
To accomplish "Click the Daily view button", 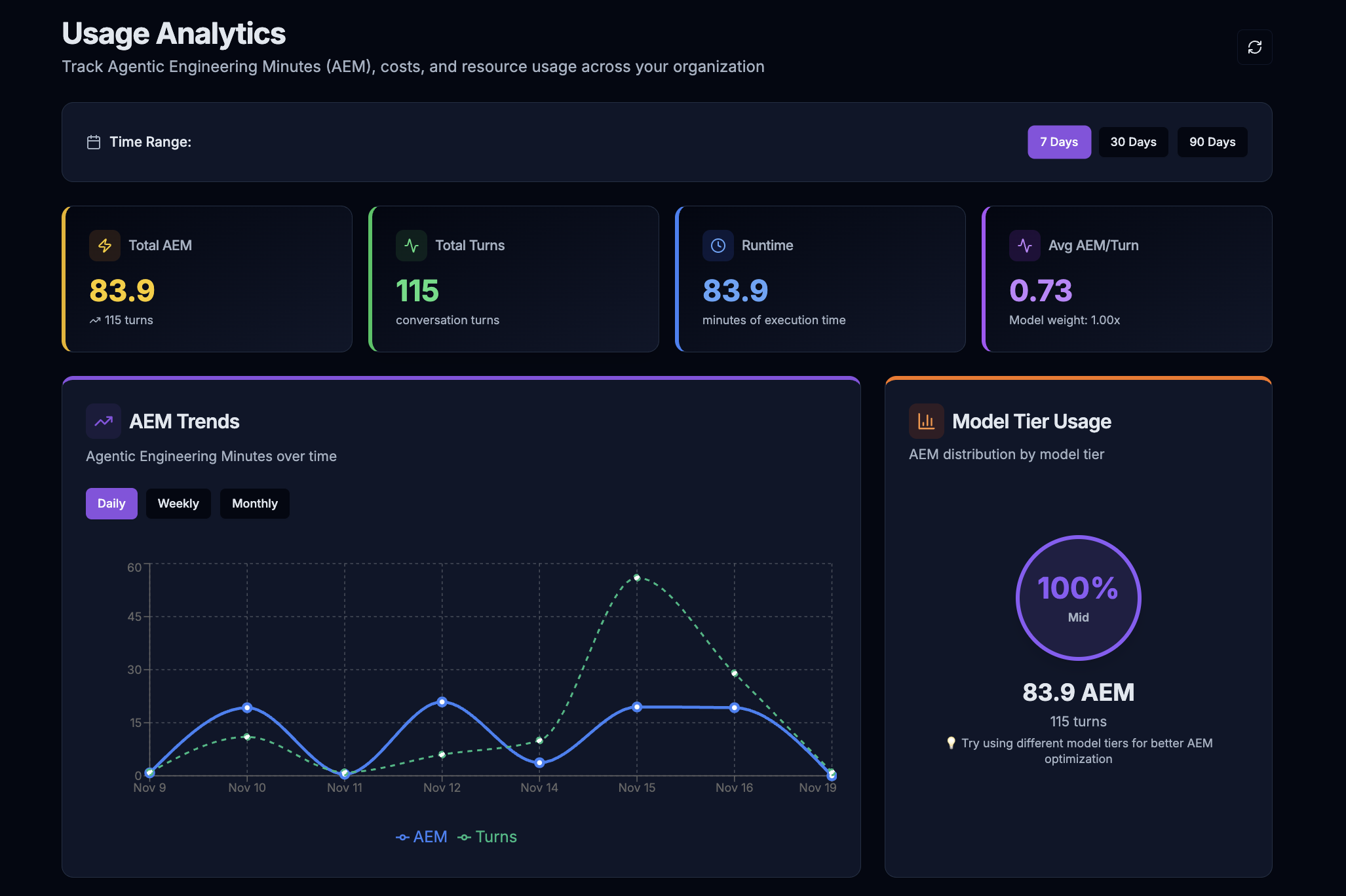I will [111, 503].
